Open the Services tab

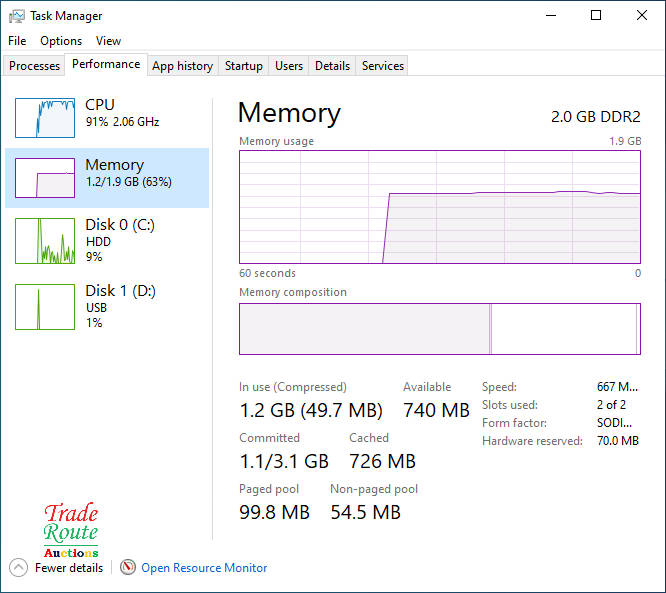[x=383, y=66]
